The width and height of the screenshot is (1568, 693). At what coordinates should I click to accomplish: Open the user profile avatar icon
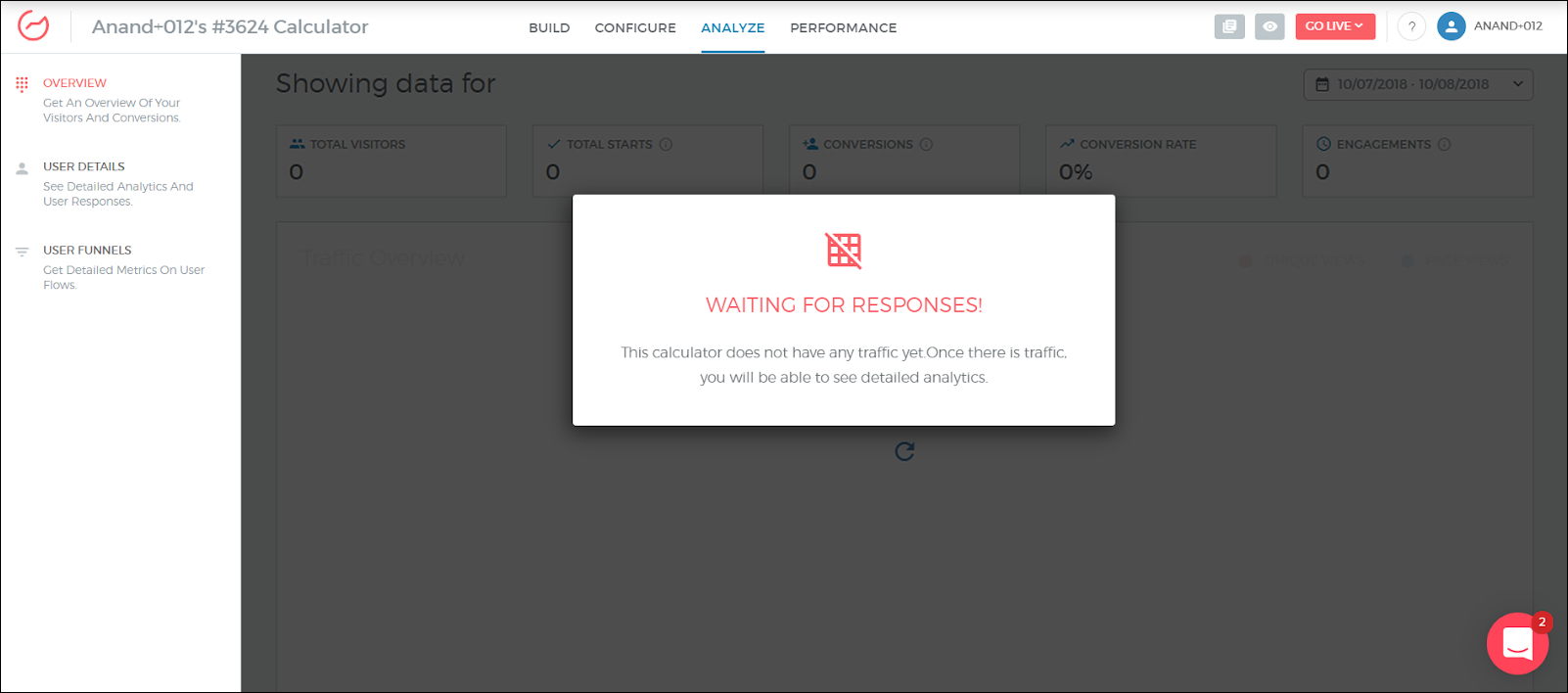(1451, 26)
